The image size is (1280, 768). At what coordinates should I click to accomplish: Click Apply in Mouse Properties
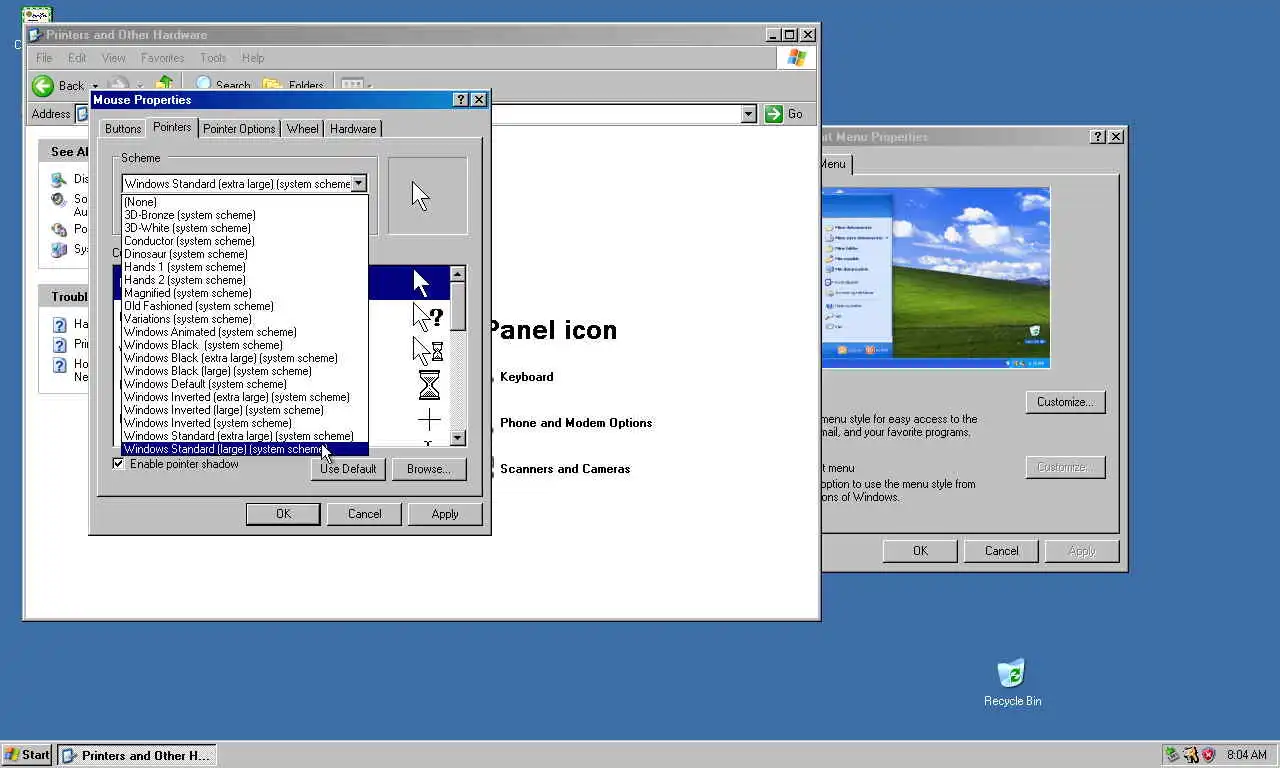[x=445, y=514]
